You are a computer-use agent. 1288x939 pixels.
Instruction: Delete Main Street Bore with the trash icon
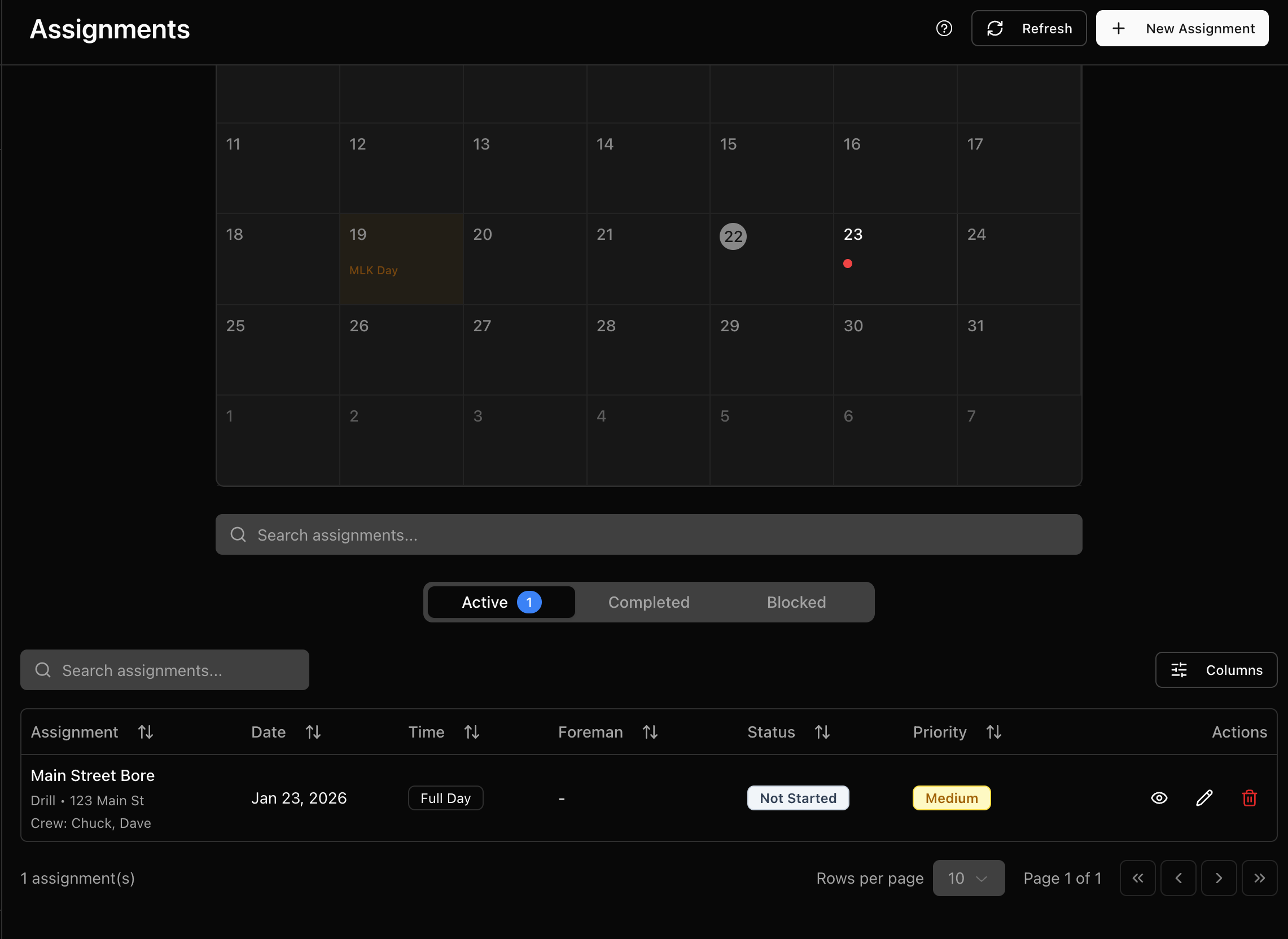[x=1250, y=798]
